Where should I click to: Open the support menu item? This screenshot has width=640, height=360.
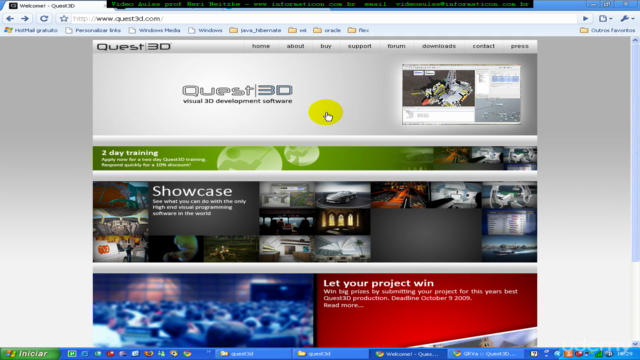click(360, 46)
